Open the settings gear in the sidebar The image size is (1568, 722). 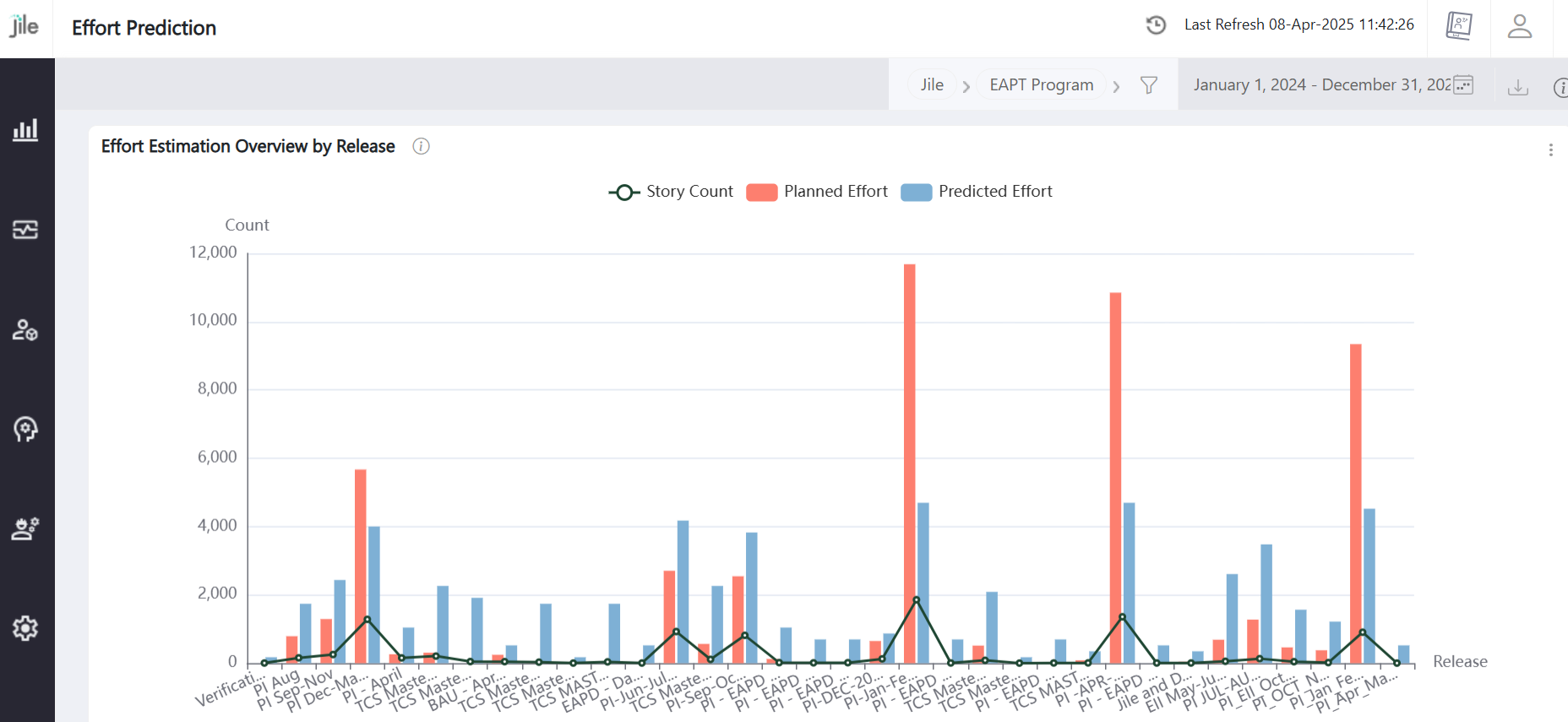[25, 628]
